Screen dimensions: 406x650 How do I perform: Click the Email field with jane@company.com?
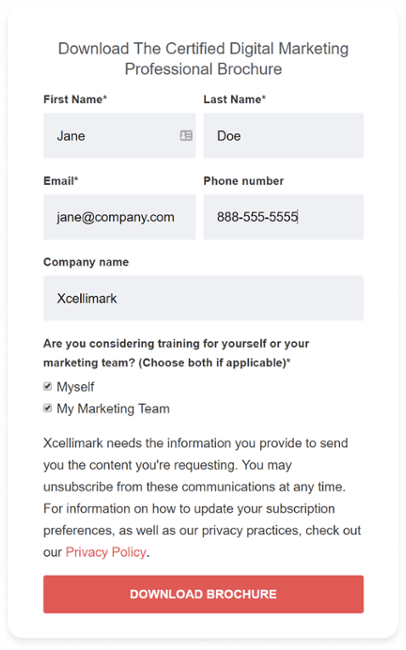[119, 217]
